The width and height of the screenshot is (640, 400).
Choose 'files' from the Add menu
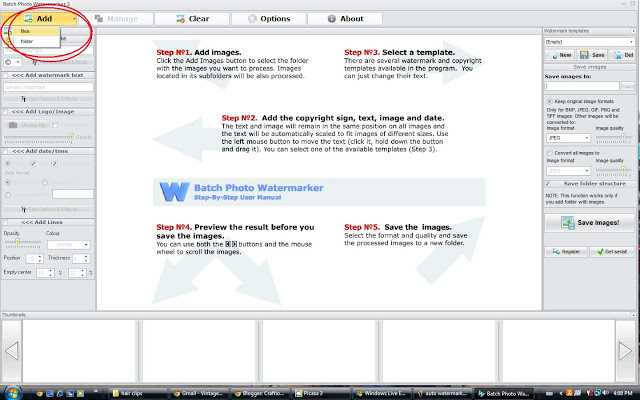[x=37, y=31]
